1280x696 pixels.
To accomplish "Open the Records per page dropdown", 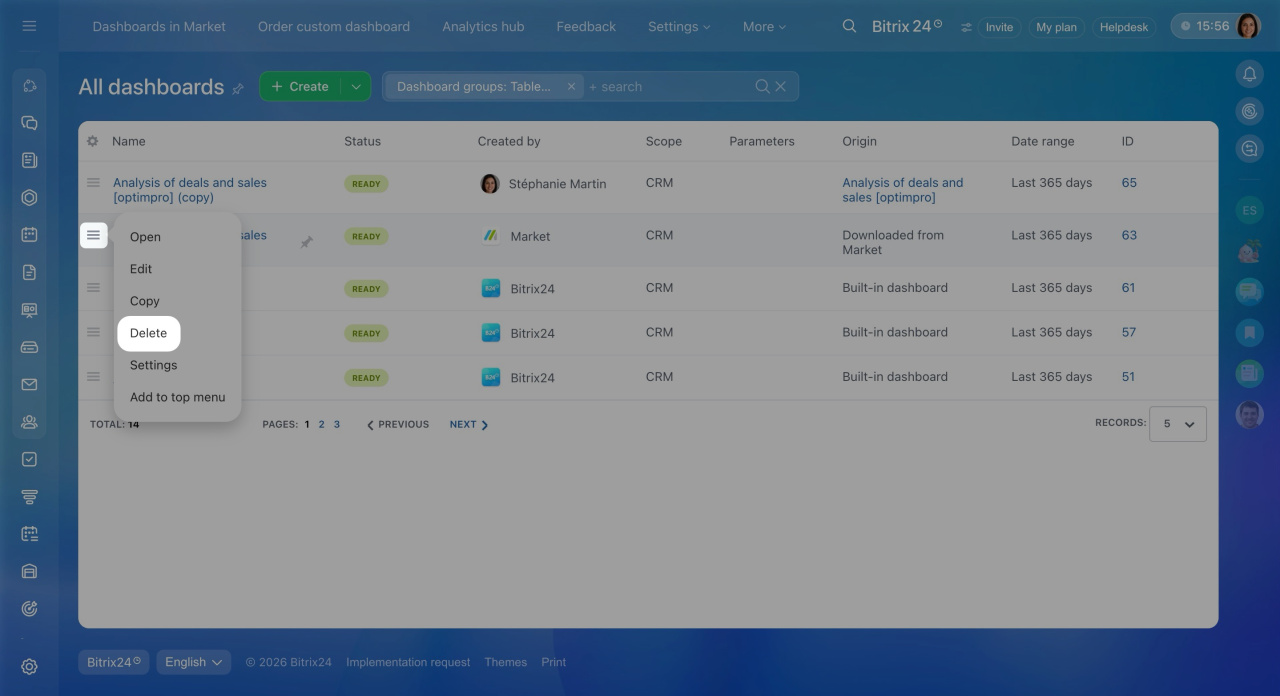I will (1177, 424).
